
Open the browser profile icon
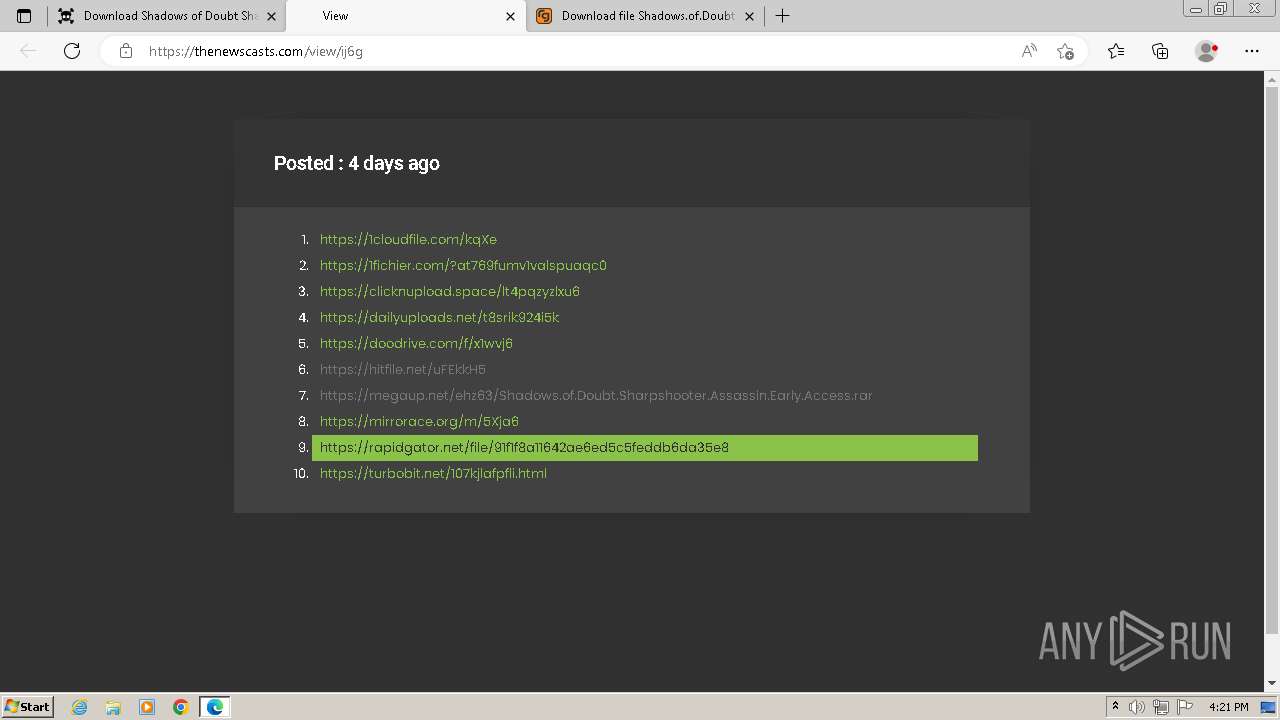click(x=1206, y=51)
